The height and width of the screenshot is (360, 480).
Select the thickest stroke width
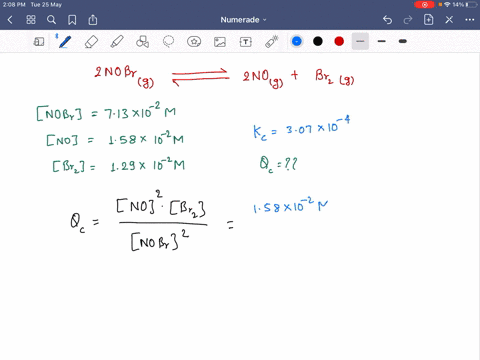403,41
